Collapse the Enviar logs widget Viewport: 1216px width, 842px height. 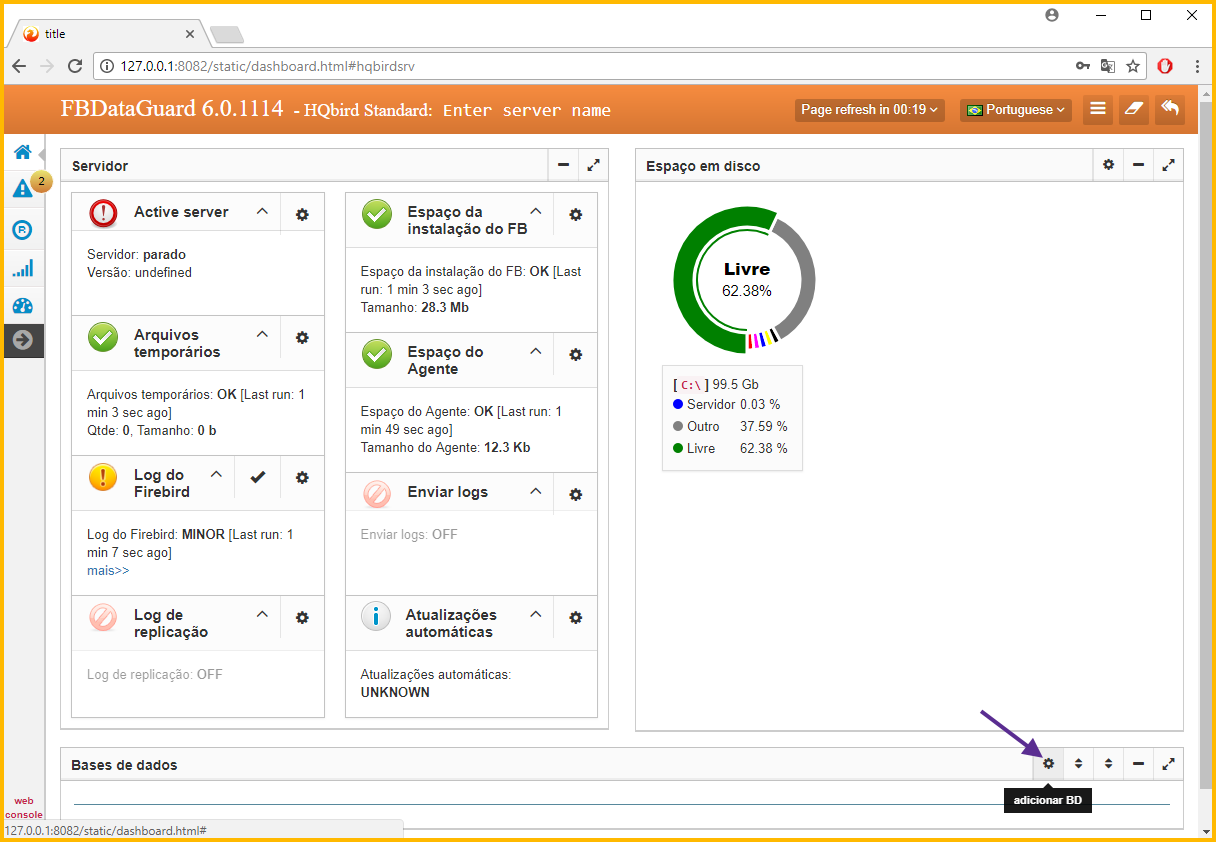point(535,491)
